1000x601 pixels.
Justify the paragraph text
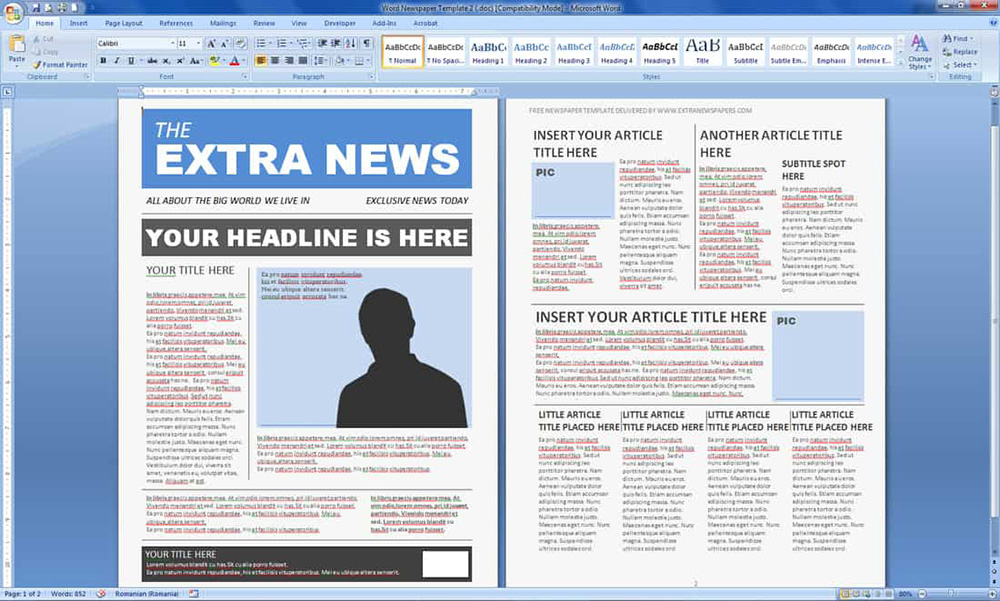303,61
